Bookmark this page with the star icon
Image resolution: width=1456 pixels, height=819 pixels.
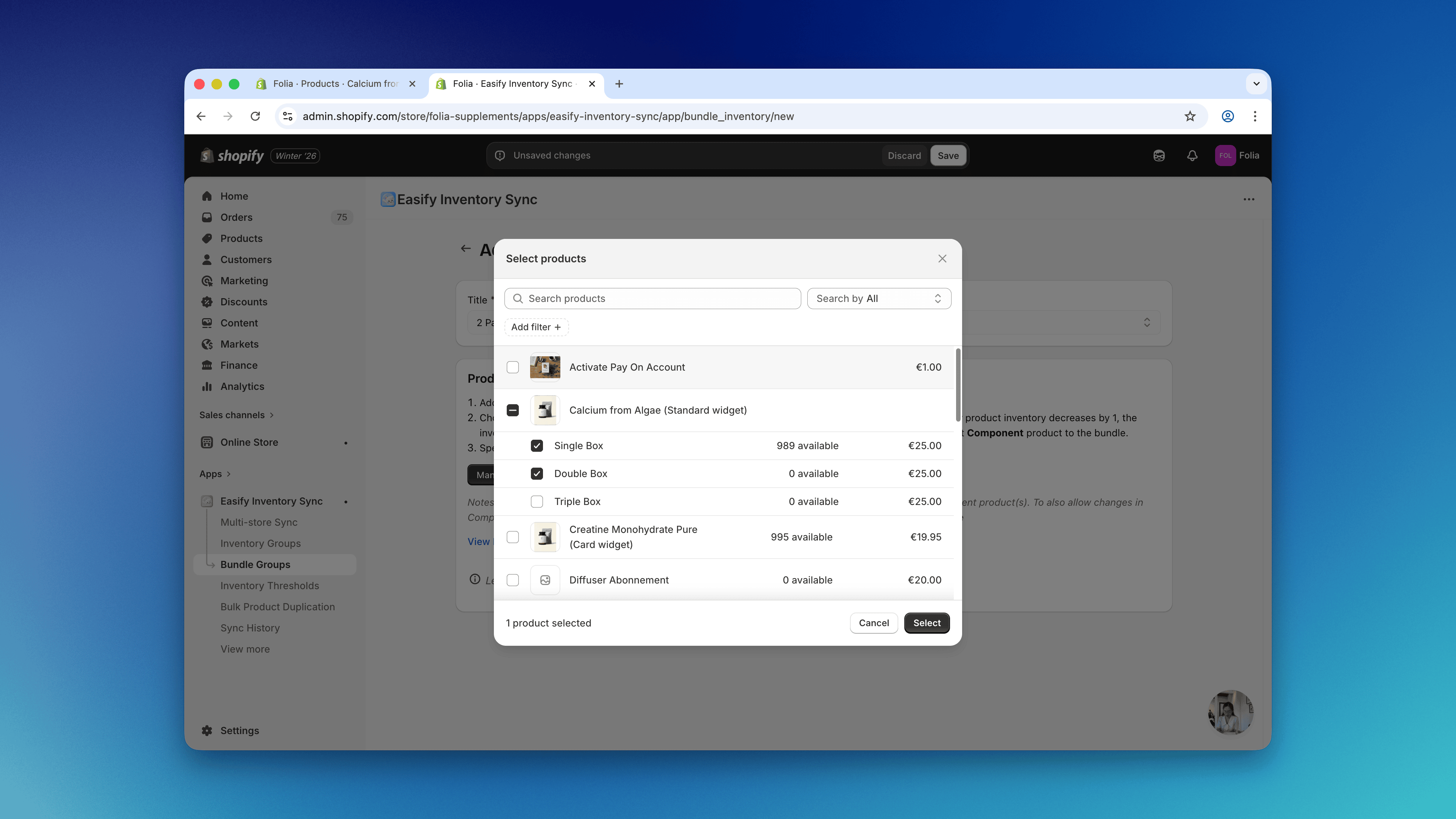point(1190,116)
